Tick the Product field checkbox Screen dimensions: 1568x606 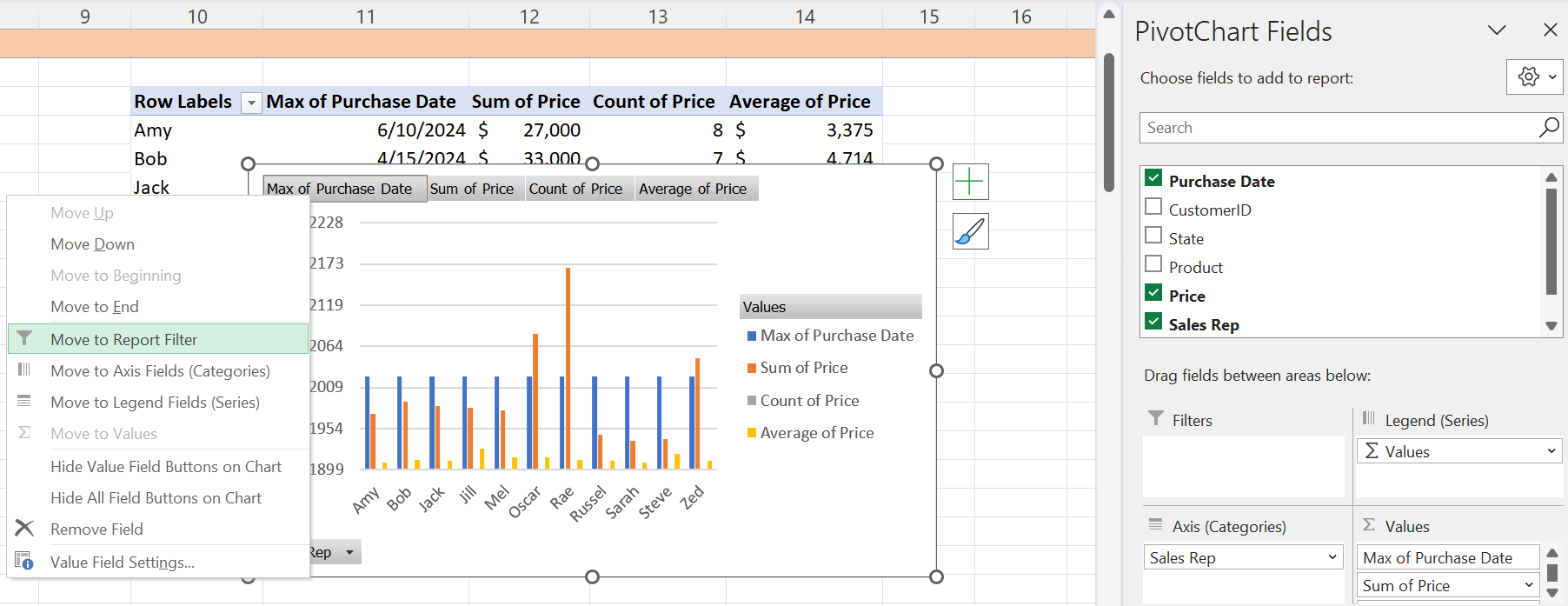coord(1153,265)
